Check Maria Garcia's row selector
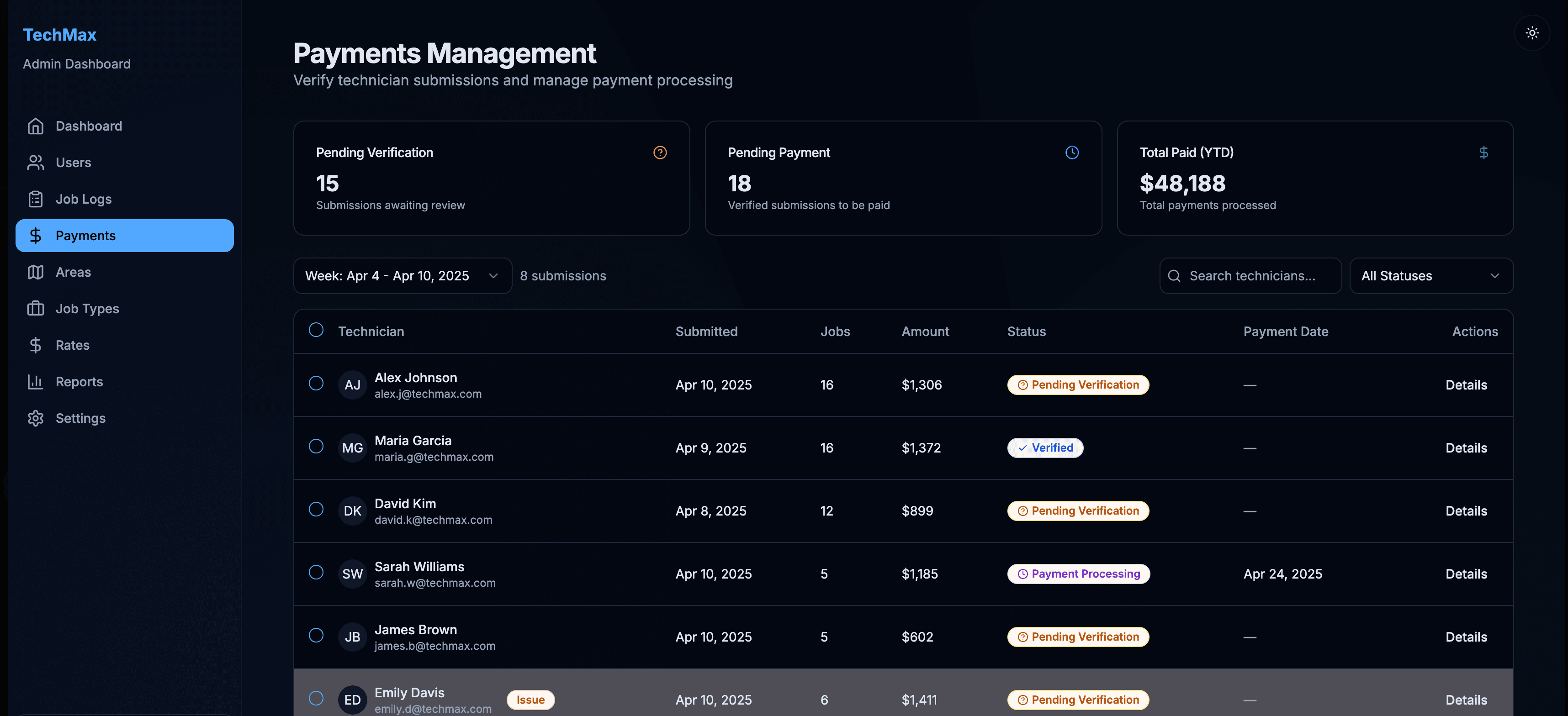The image size is (1568, 716). click(316, 447)
